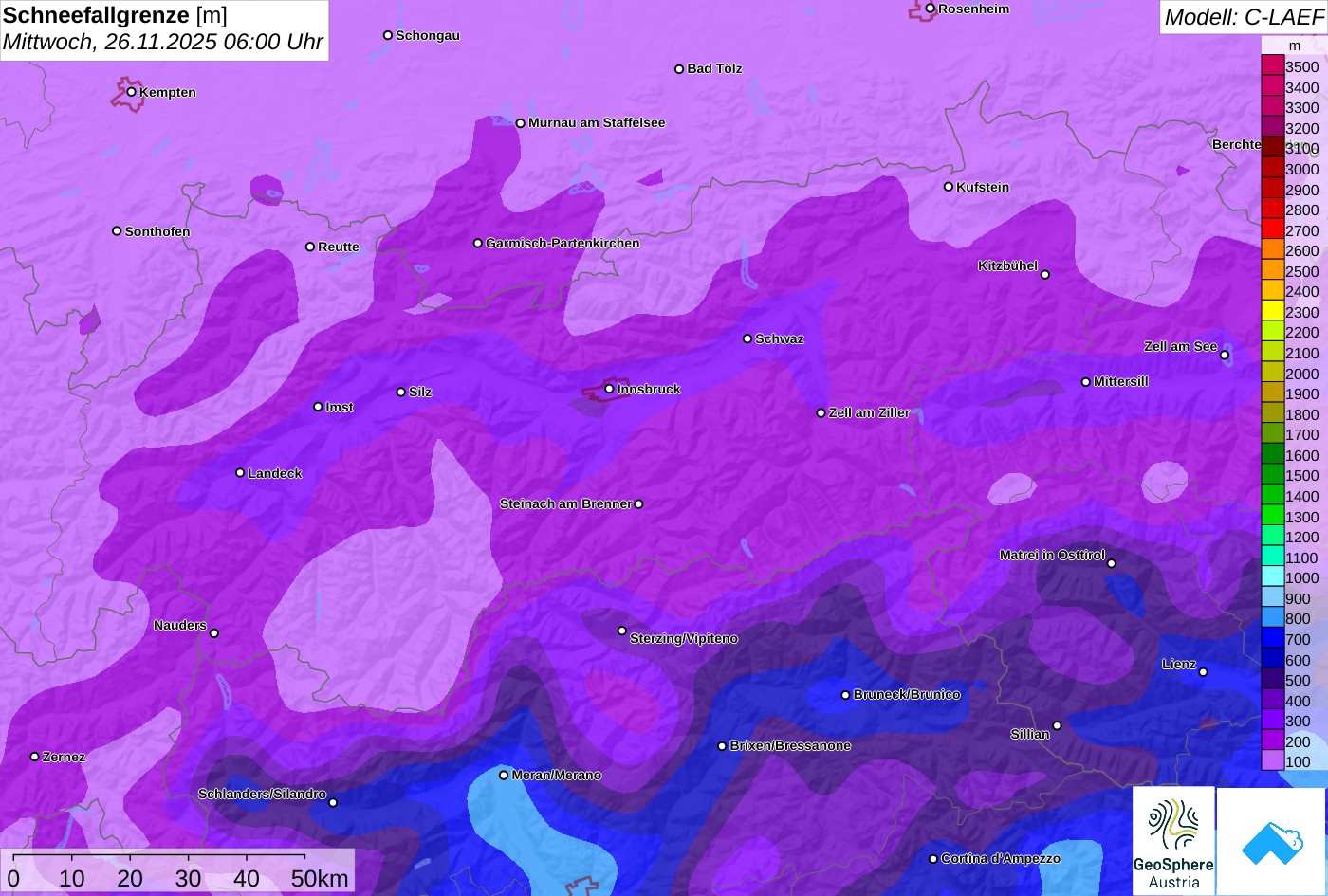Click the Brixen/Bressanone label
1328x896 pixels.
point(790,745)
